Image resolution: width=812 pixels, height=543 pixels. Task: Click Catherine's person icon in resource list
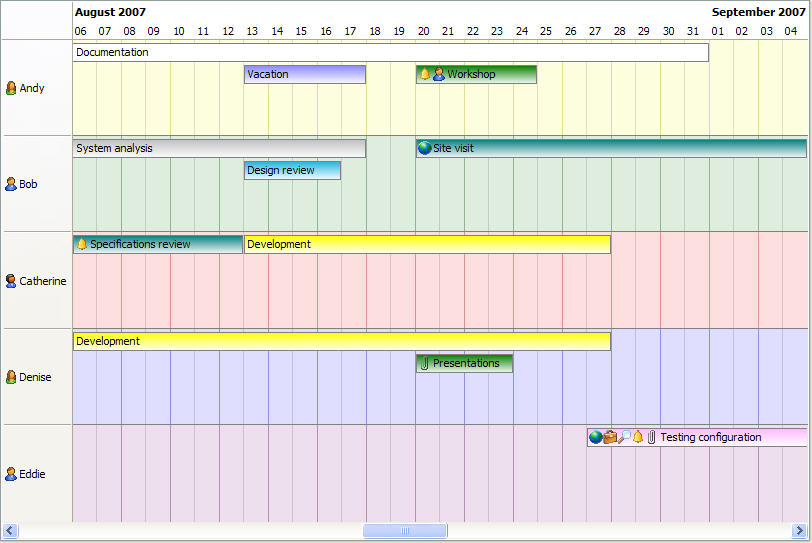[x=11, y=281]
